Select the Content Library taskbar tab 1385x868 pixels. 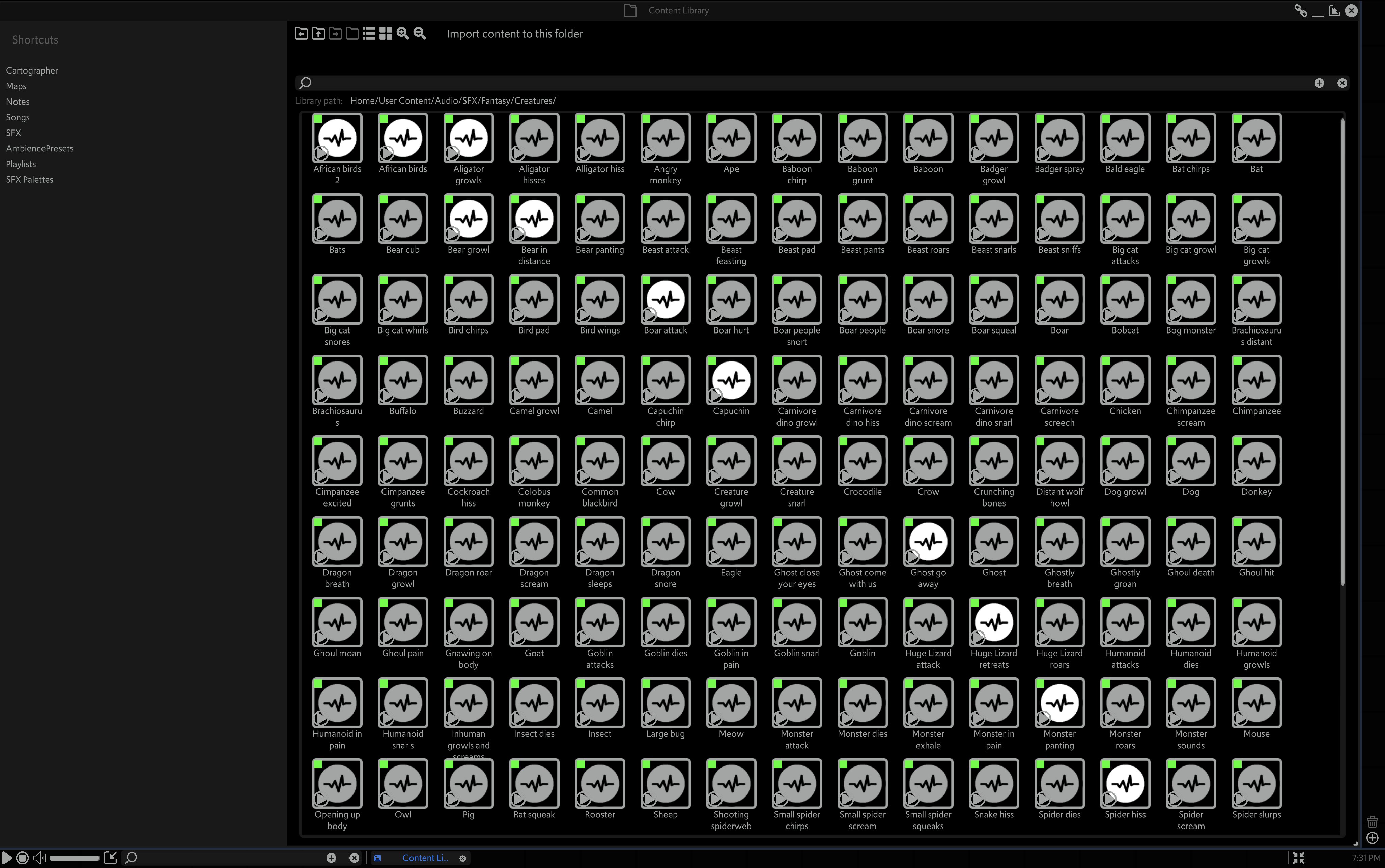[424, 858]
